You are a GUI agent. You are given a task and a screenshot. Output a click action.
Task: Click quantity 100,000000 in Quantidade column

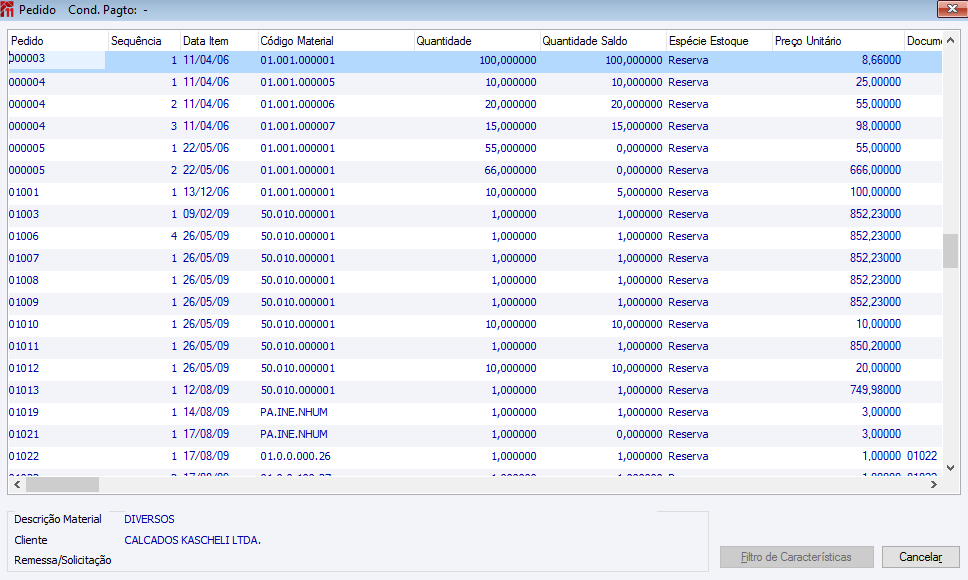click(x=508, y=60)
